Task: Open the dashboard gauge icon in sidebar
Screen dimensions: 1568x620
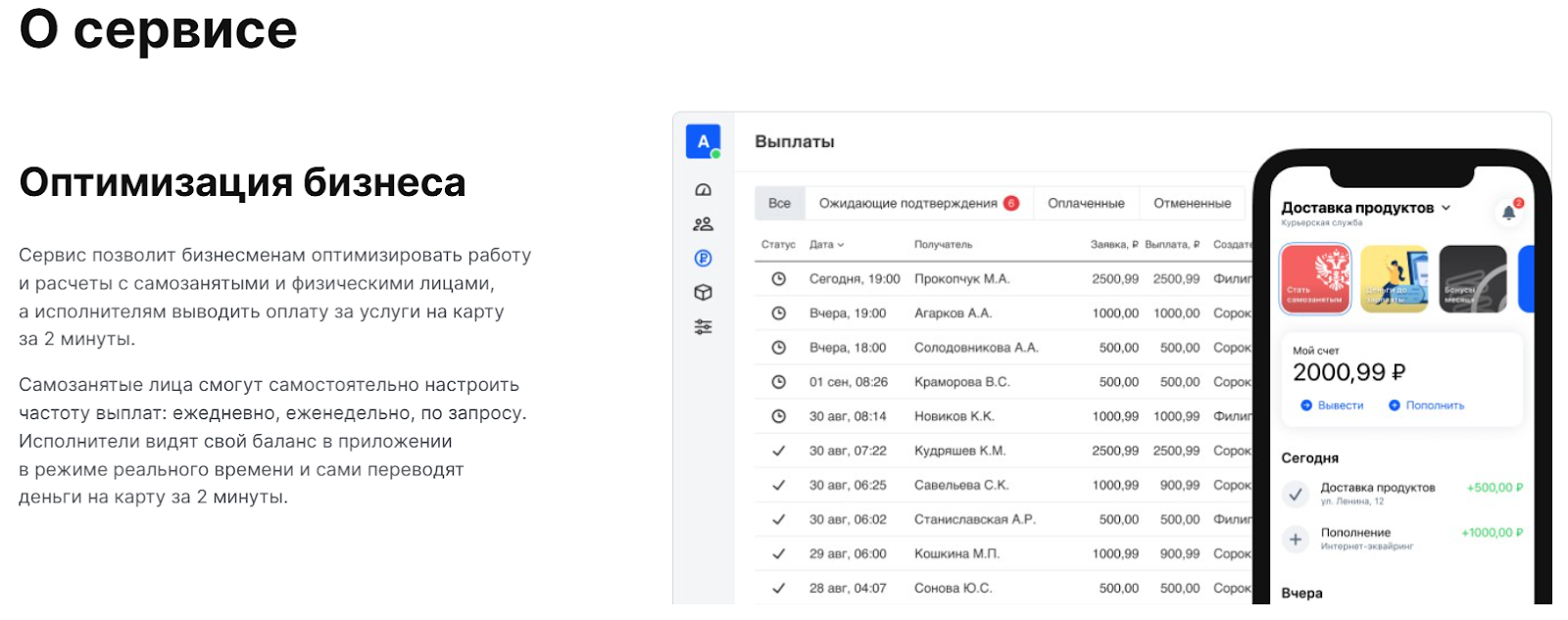Action: [703, 190]
